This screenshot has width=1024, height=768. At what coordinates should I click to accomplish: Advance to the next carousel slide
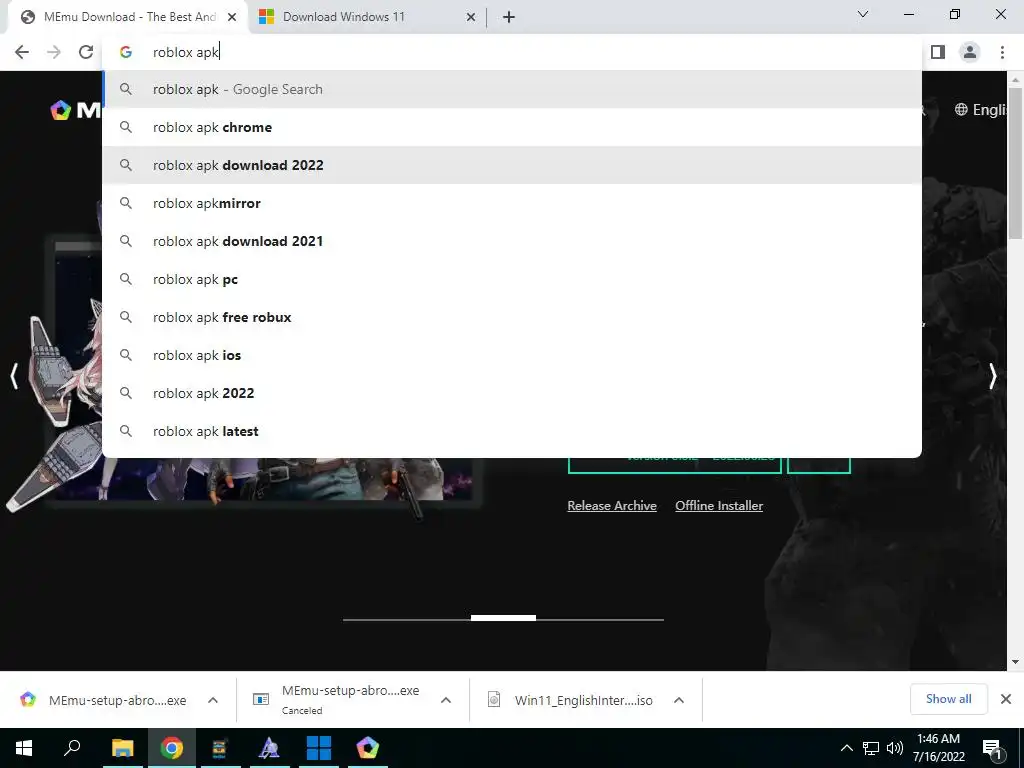point(993,376)
